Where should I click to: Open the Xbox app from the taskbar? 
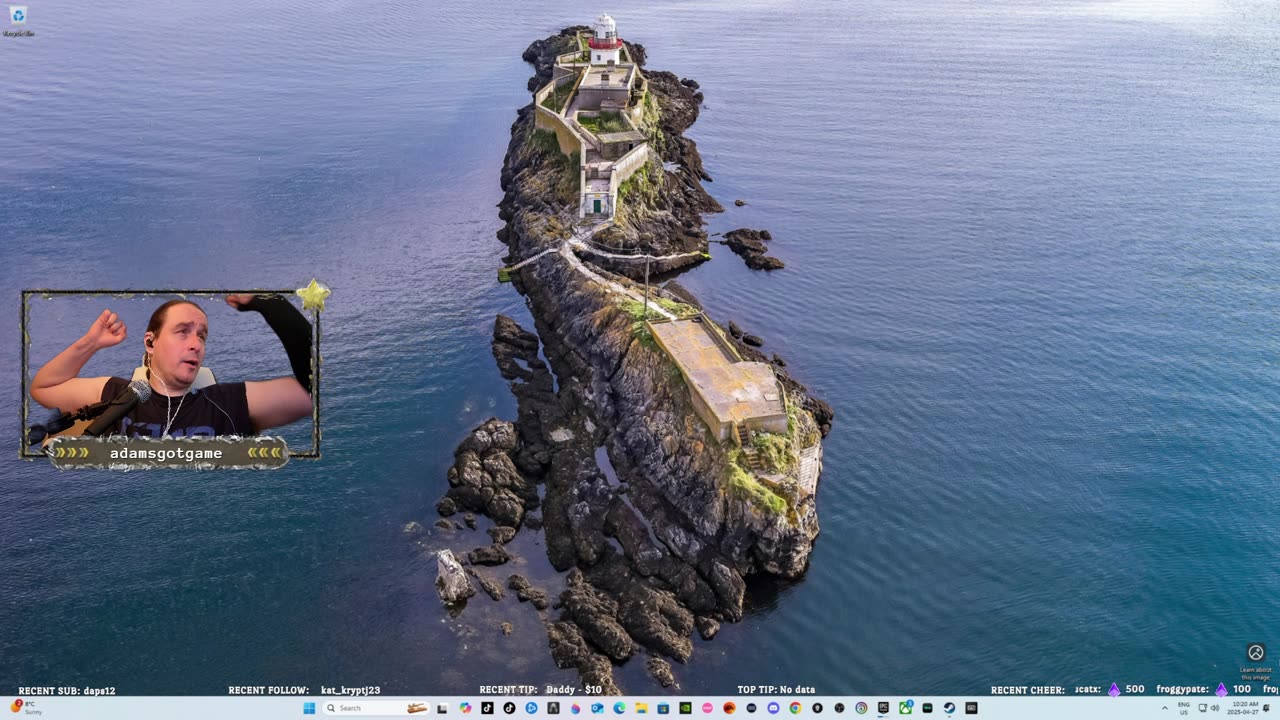point(905,708)
